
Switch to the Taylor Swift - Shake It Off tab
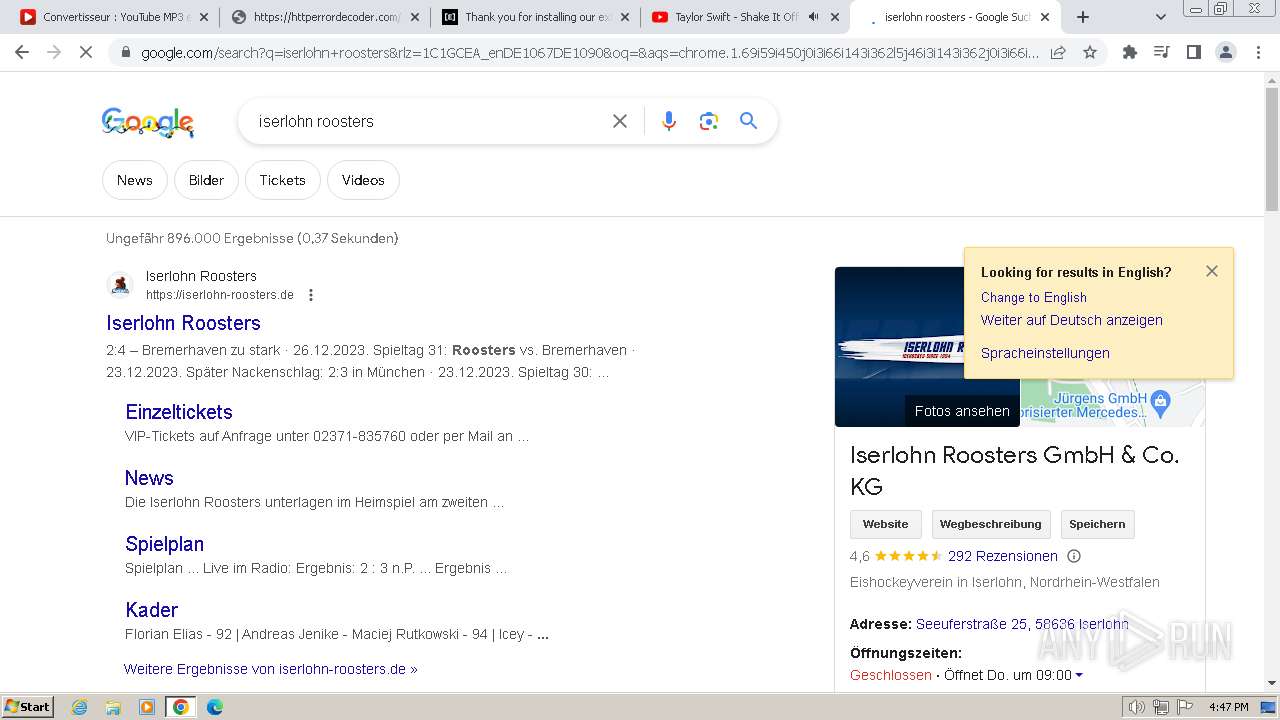[746, 17]
